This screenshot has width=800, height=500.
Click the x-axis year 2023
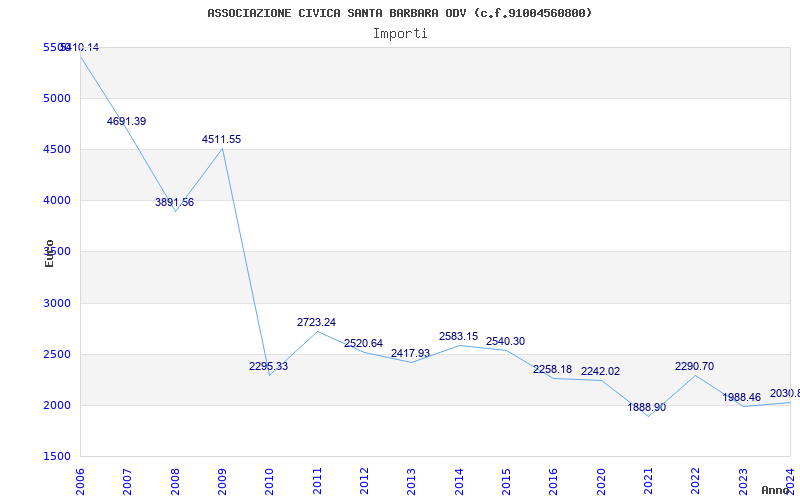743,482
